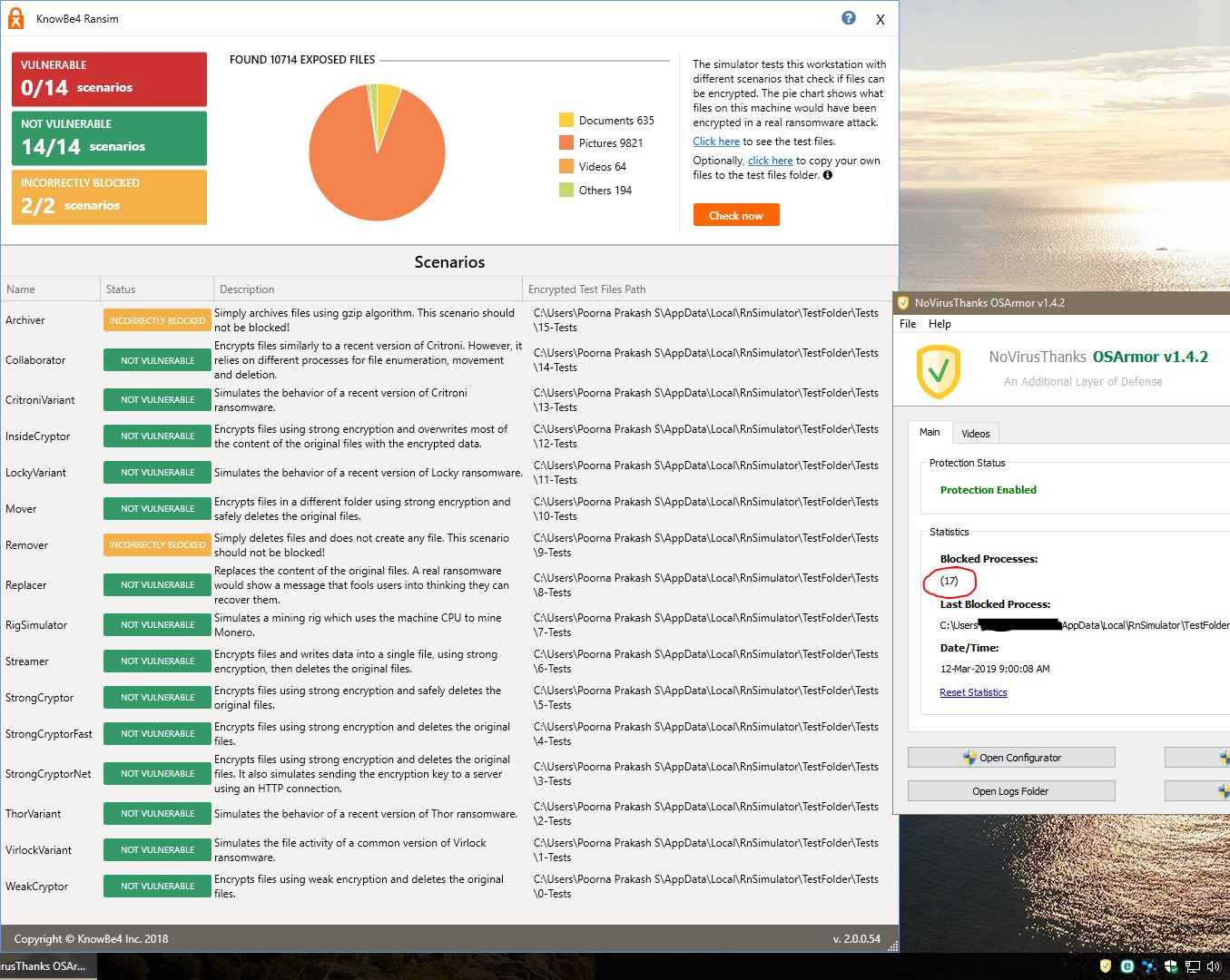Click the Open Configurator button

(1011, 758)
